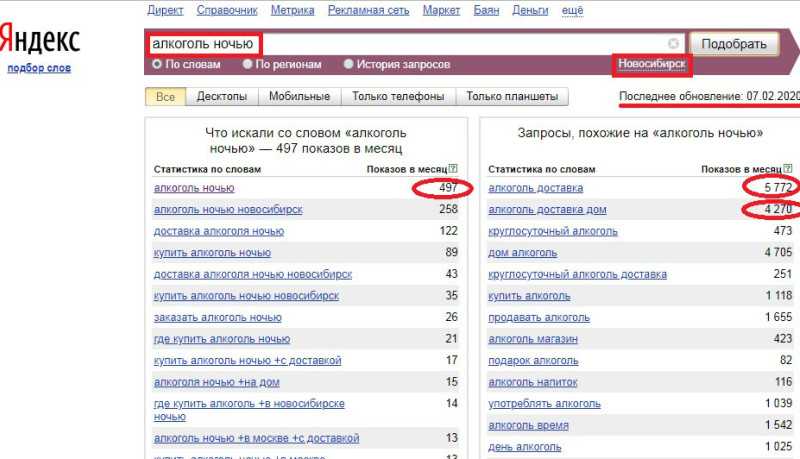This screenshot has height=459, width=800.
Task: Open 'алкоголь напиток' link
Action: pos(533,382)
